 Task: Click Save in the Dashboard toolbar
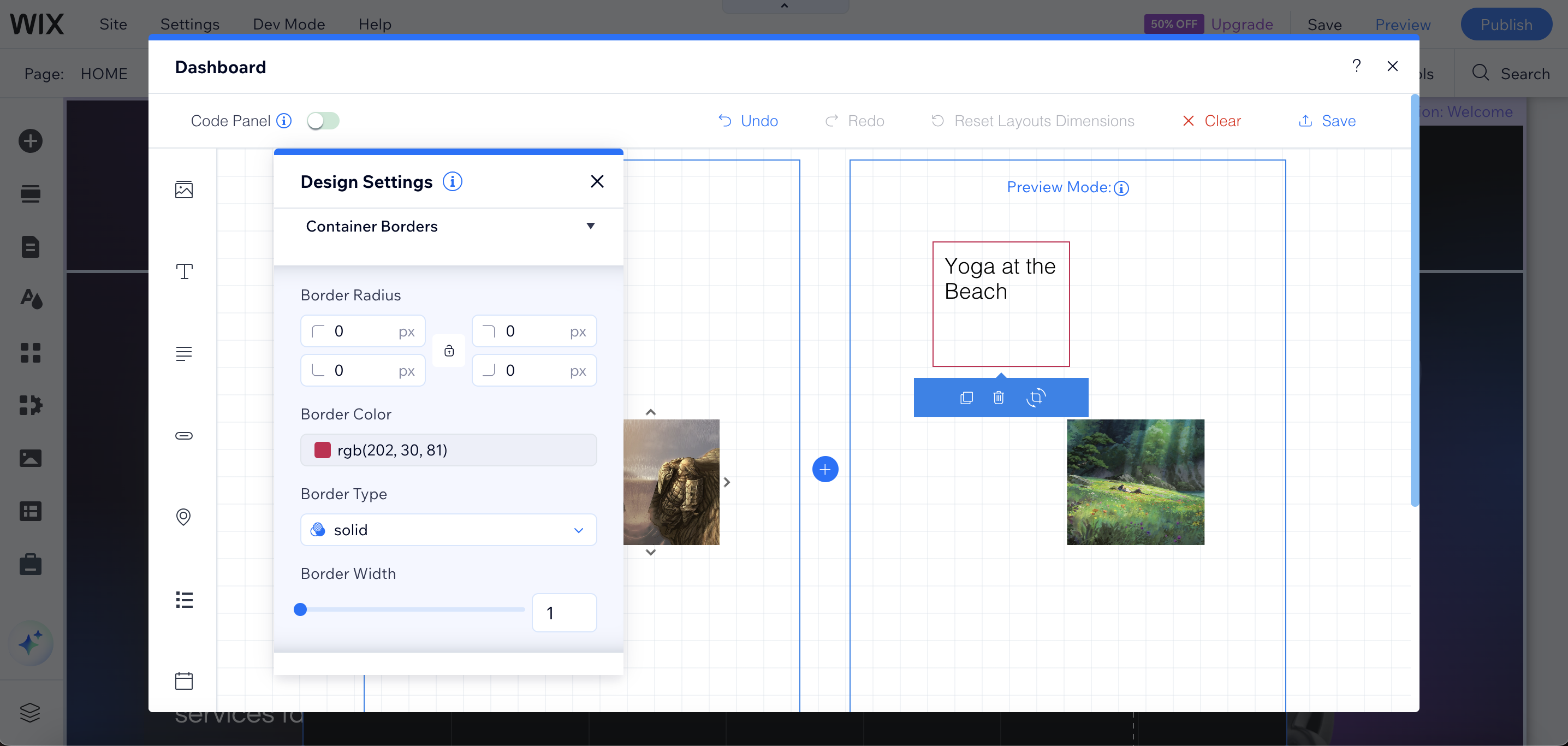coord(1327,121)
